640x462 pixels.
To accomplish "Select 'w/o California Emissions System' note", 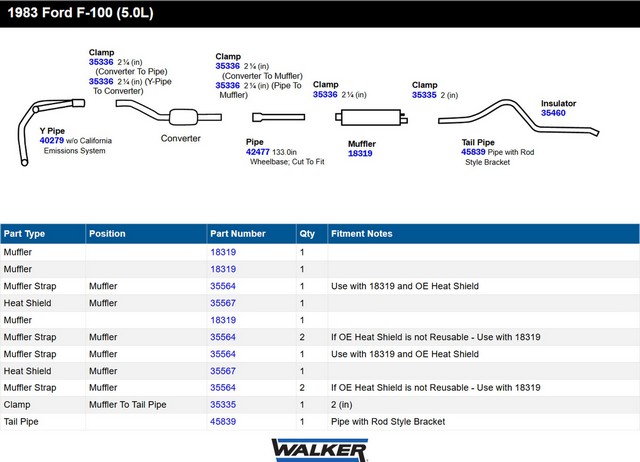I will click(78, 146).
